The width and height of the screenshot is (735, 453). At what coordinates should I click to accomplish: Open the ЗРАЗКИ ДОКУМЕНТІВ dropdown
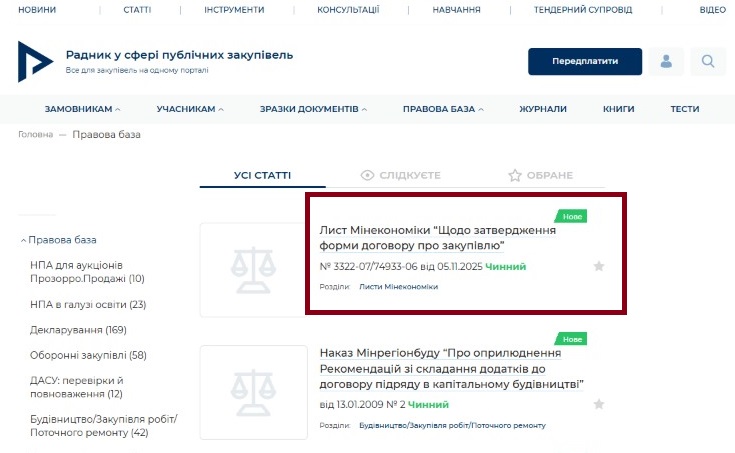click(313, 109)
